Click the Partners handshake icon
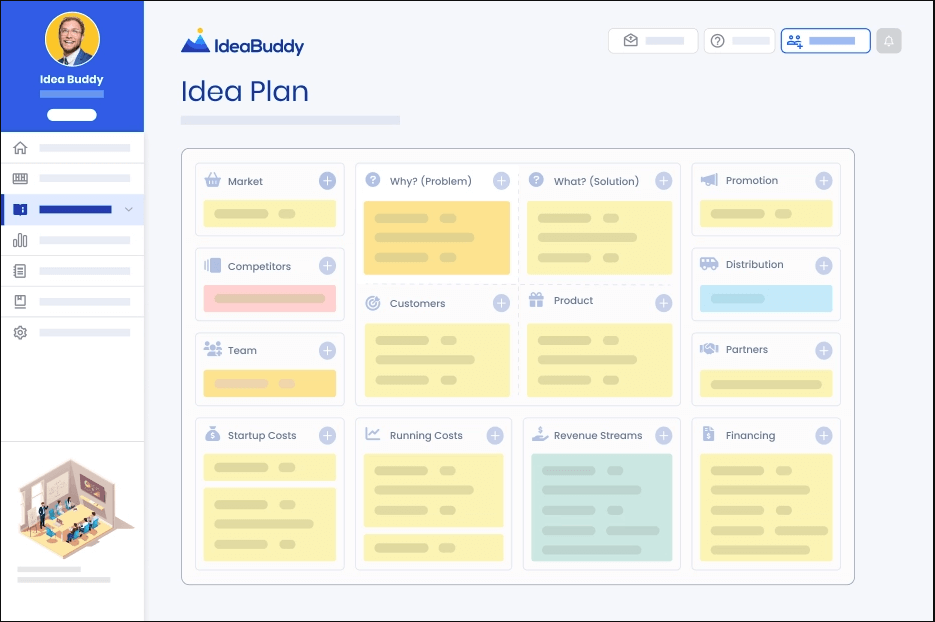Screen dimensions: 935x622 pos(709,349)
